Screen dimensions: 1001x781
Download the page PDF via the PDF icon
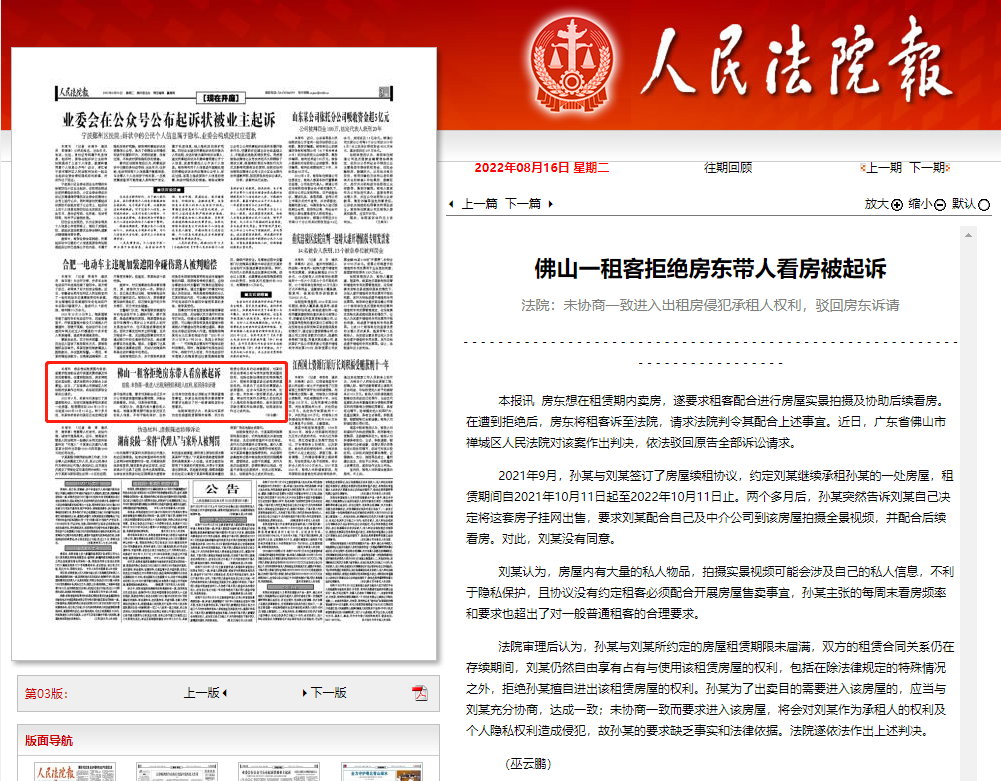[420, 693]
